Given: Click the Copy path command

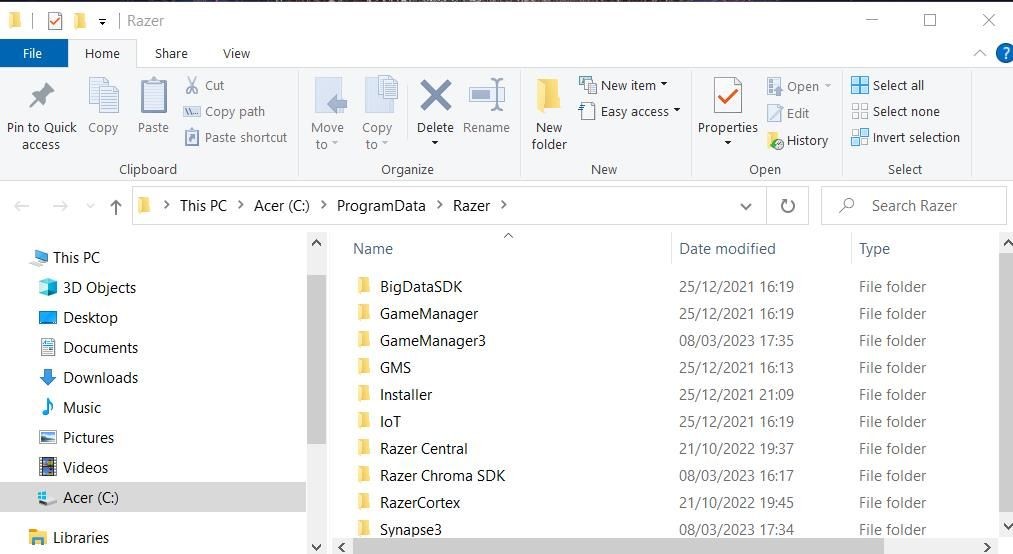Looking at the screenshot, I should click(224, 112).
